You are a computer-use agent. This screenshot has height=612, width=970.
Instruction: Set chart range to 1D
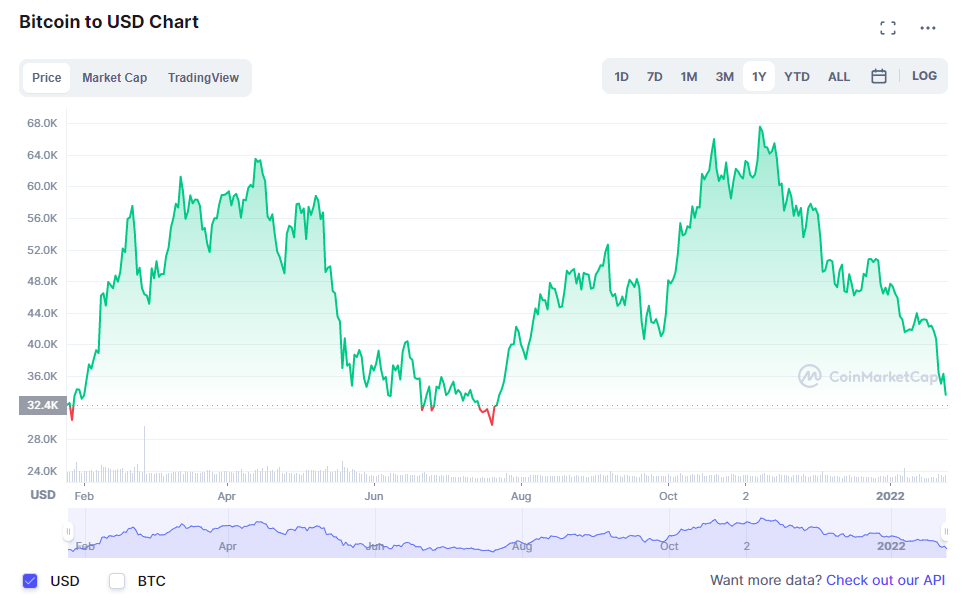tap(621, 77)
